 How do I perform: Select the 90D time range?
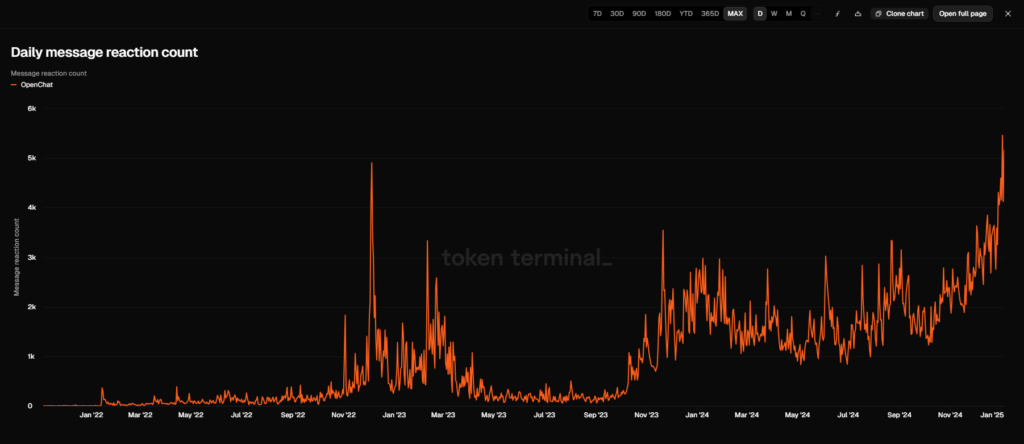[639, 14]
